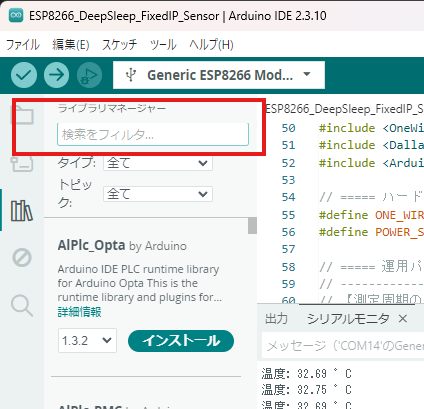Image resolution: width=424 pixels, height=409 pixels.
Task: Close the シリアルモニタ tab
Action: [x=403, y=319]
